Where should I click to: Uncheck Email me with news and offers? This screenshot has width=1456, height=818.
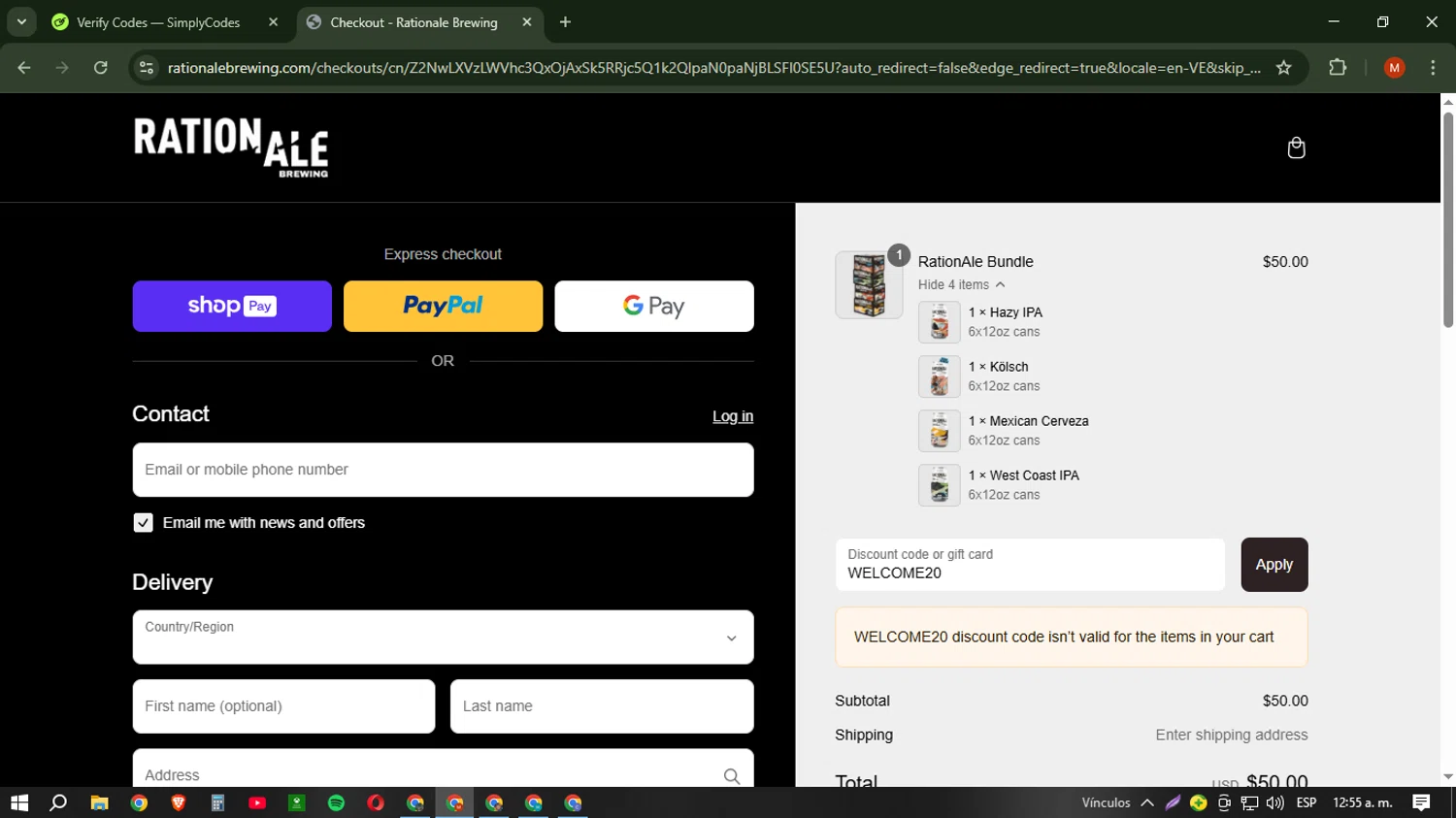[143, 523]
